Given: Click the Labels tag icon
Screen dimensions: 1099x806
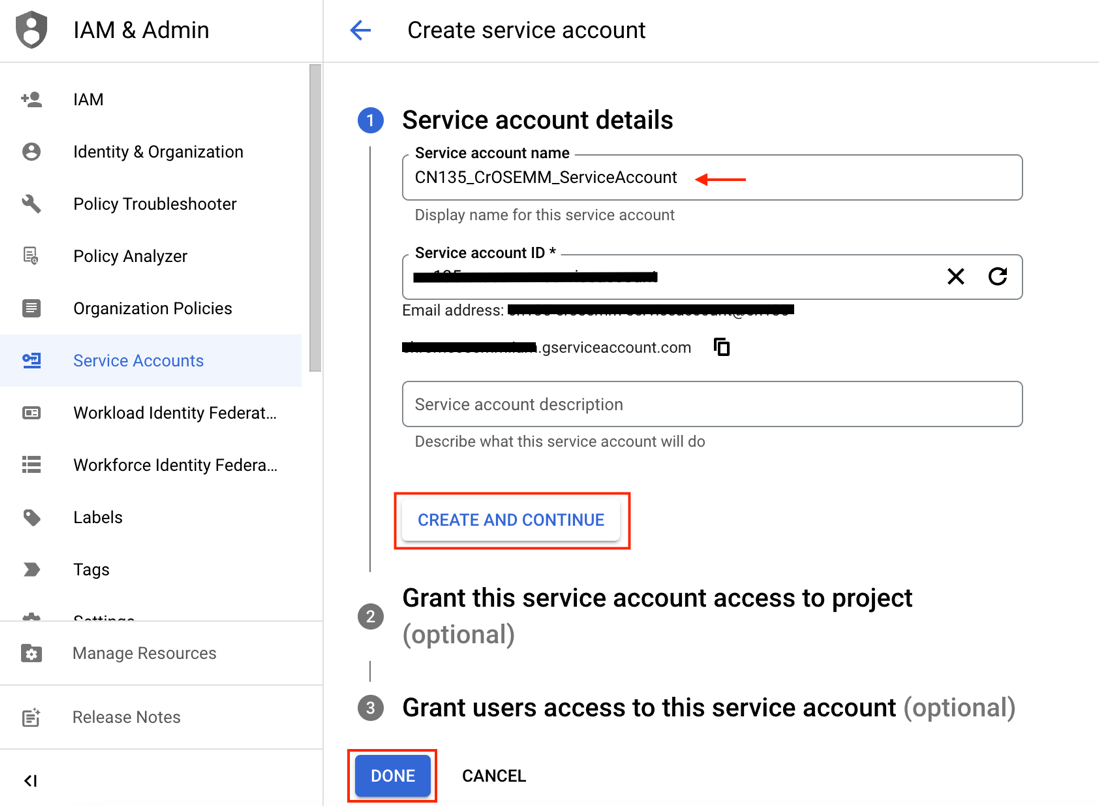Looking at the screenshot, I should 32,517.
